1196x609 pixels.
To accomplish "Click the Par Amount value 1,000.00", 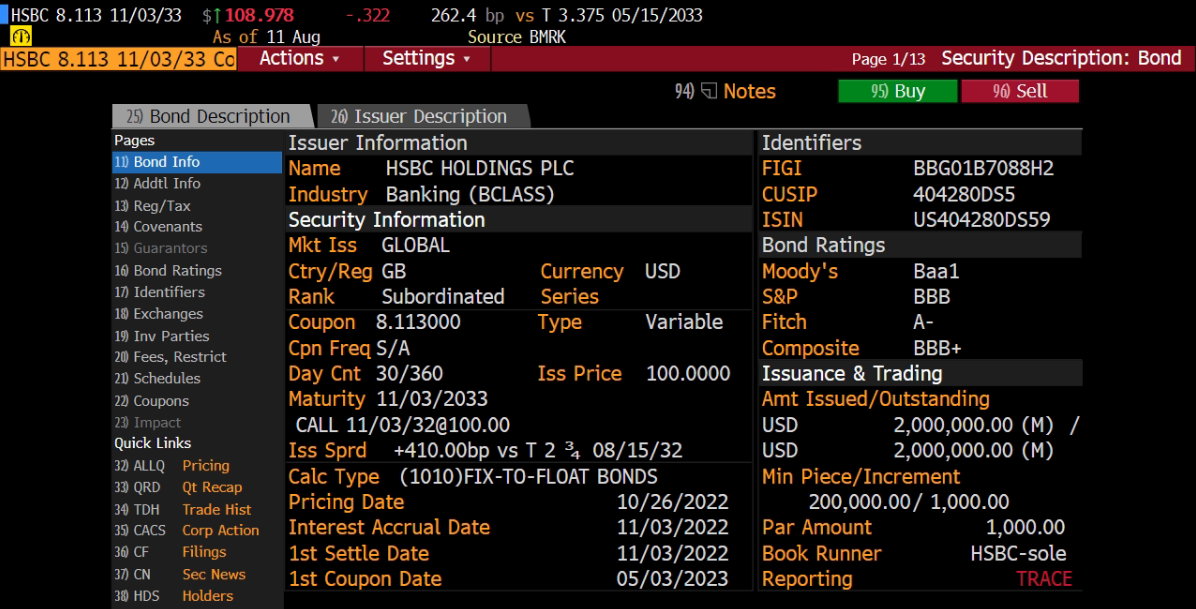I will click(x=1025, y=527).
